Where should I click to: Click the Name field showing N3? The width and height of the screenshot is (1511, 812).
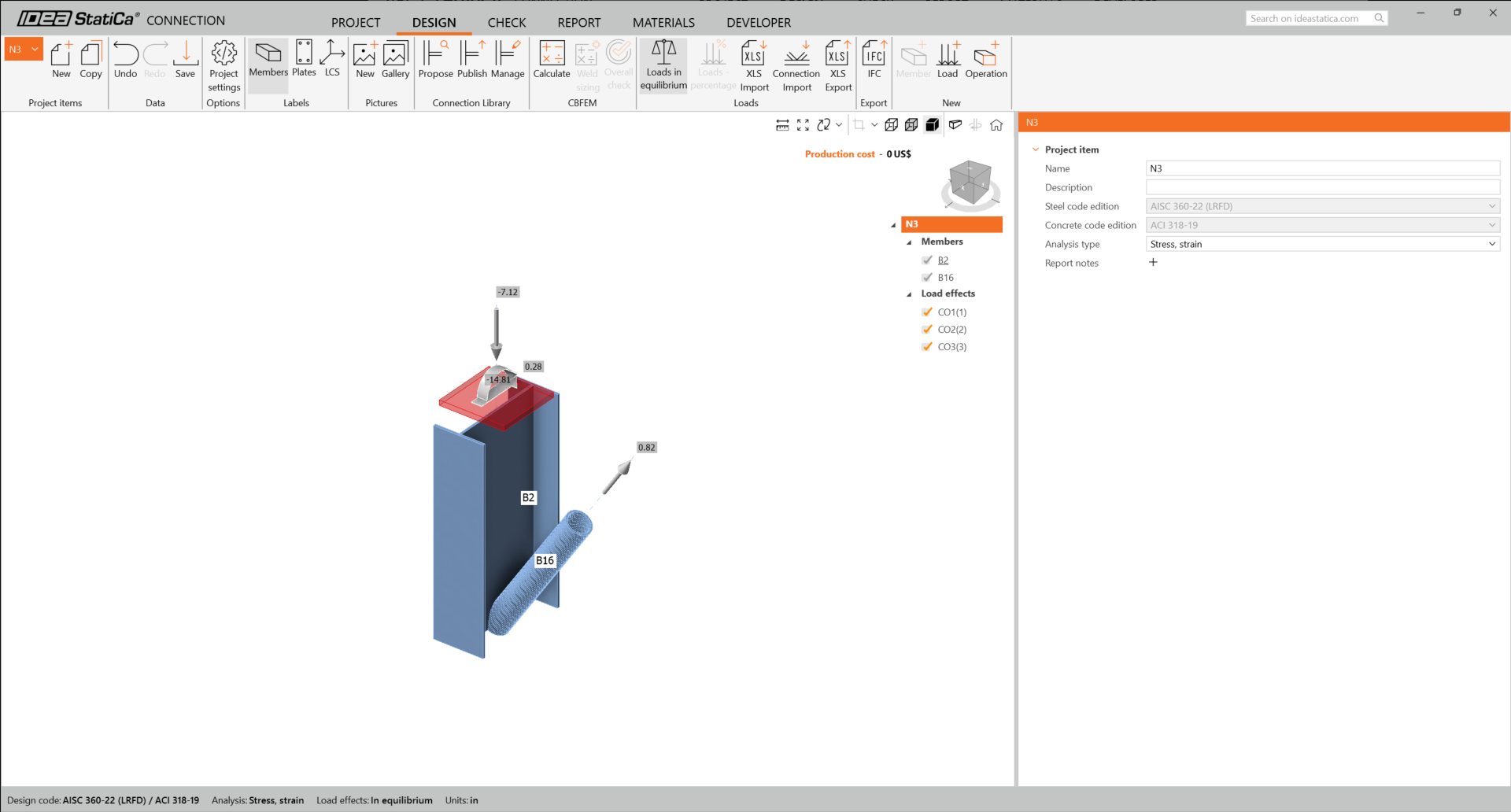[x=1322, y=168]
